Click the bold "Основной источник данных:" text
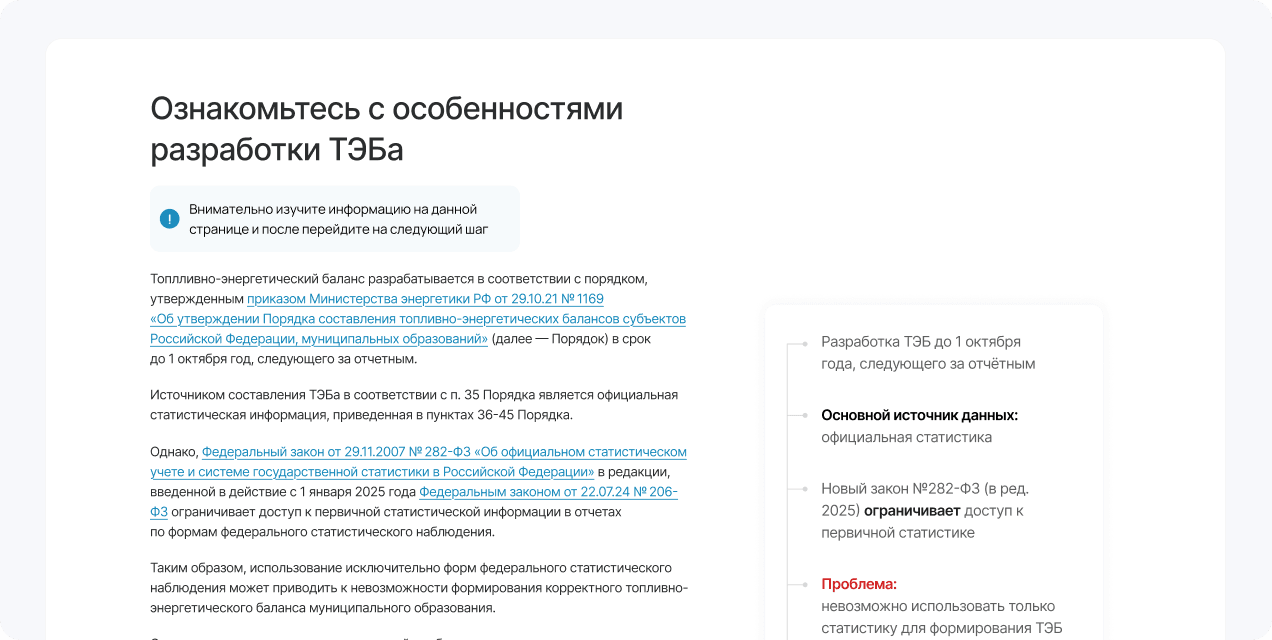This screenshot has width=1272, height=640. click(x=919, y=415)
